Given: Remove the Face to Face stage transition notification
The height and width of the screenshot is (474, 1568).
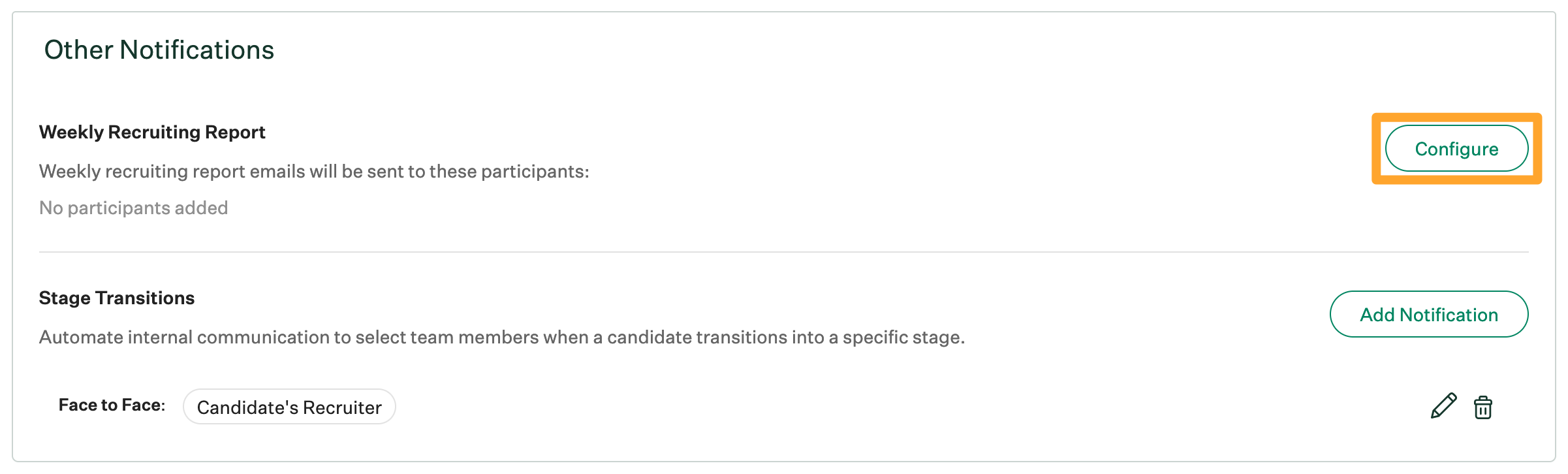Looking at the screenshot, I should 1483,407.
